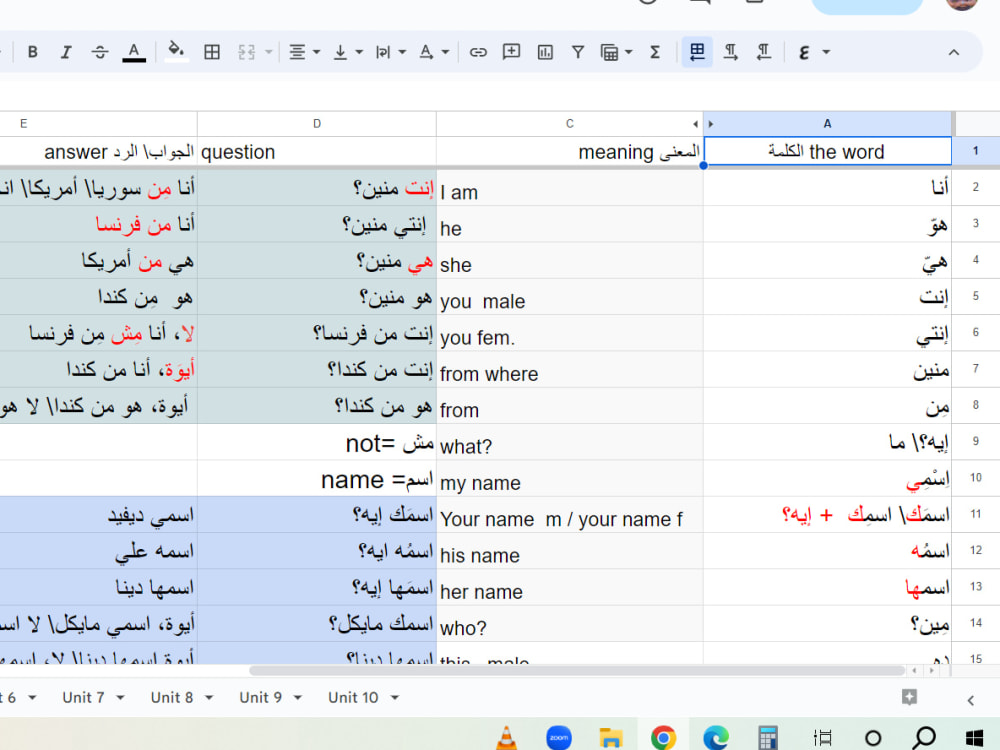The image size is (1000, 750).
Task: Toggle italic formatting
Action: click(66, 51)
